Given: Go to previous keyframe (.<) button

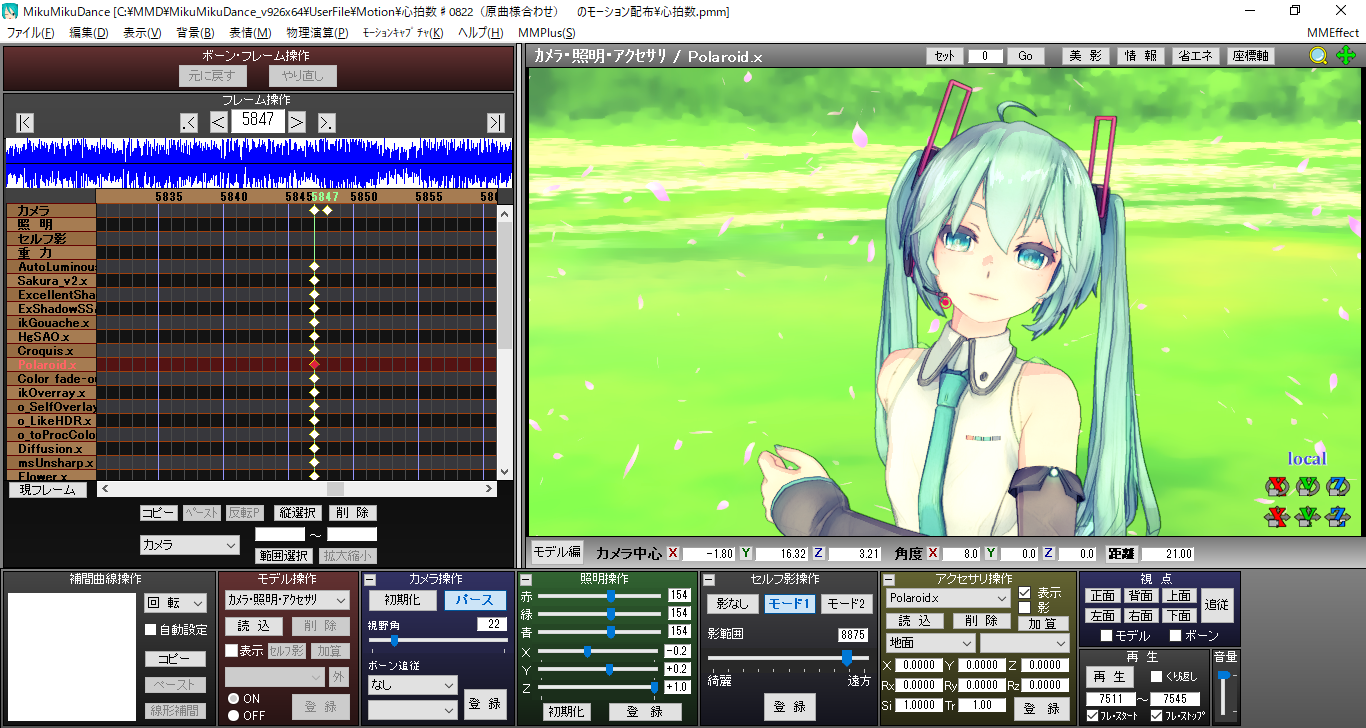Looking at the screenshot, I should click(189, 122).
